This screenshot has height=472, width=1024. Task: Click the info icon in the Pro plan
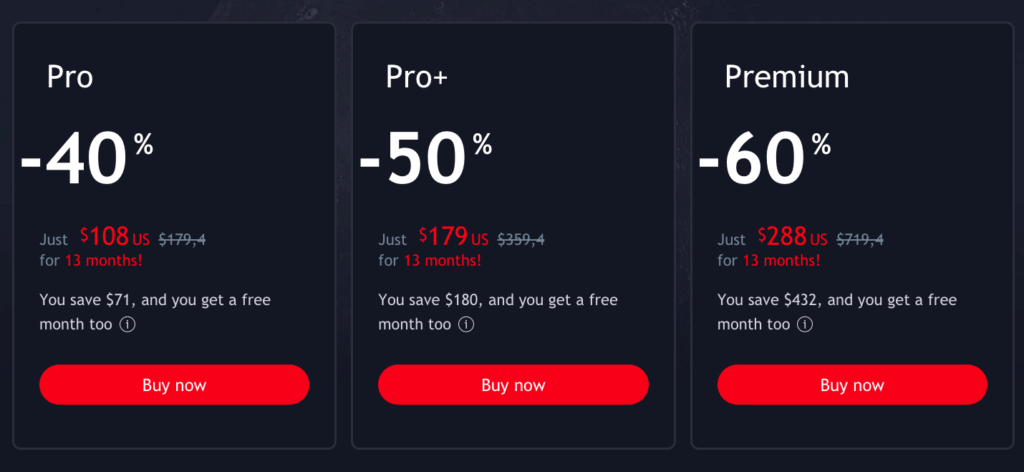[127, 325]
